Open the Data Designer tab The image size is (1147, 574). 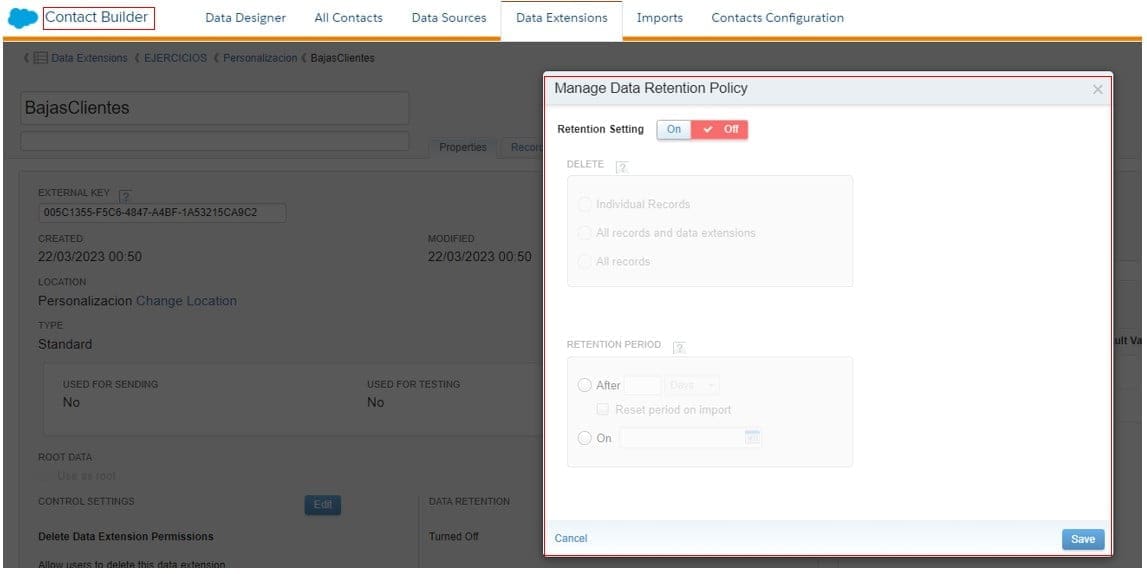(x=245, y=18)
